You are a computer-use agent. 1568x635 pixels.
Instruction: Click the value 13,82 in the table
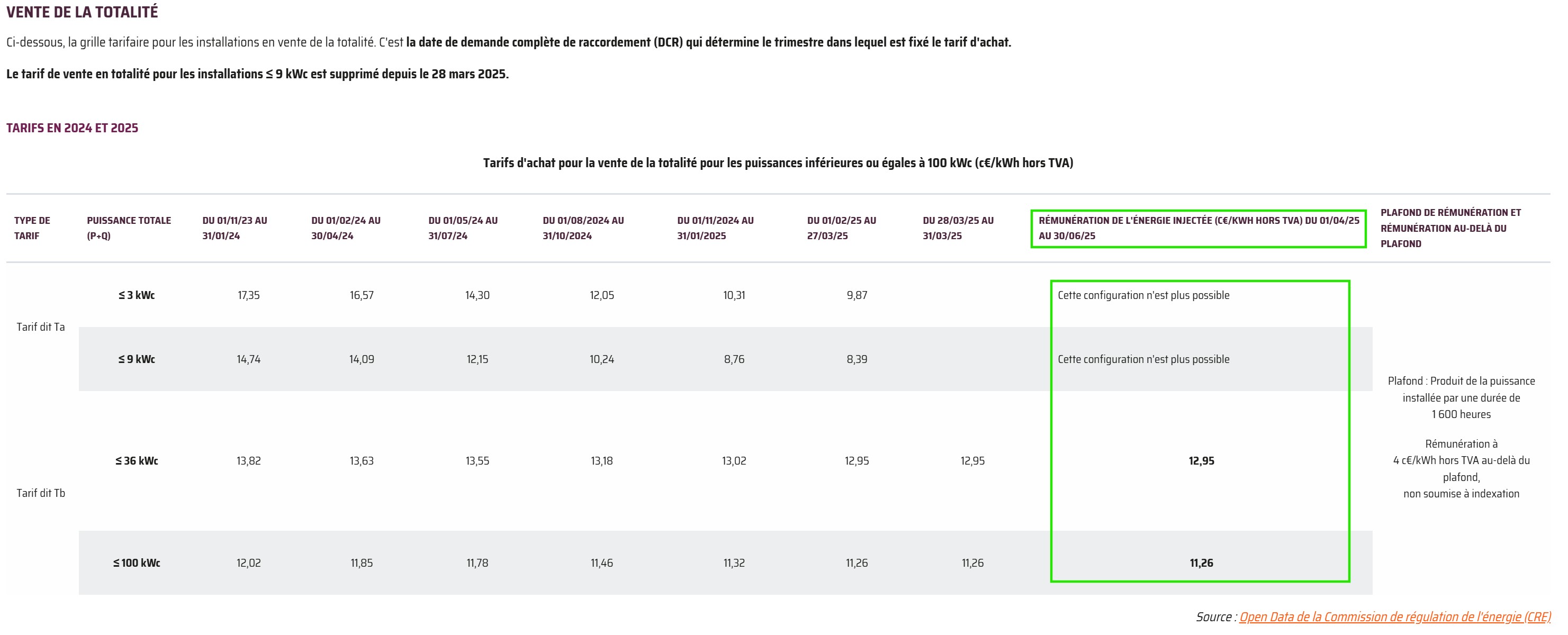coord(248,461)
